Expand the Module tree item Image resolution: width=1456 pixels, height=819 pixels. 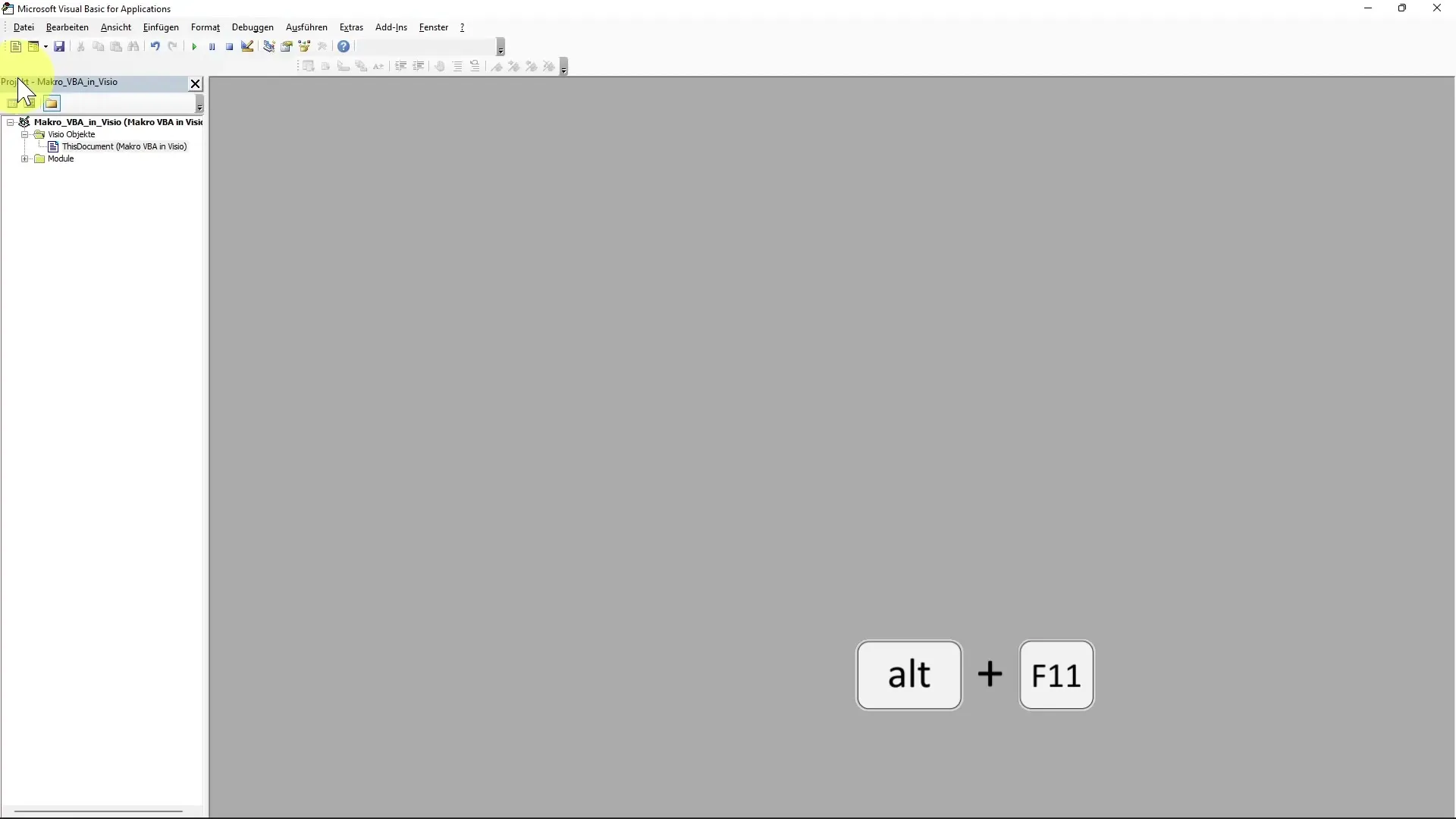pyautogui.click(x=24, y=159)
